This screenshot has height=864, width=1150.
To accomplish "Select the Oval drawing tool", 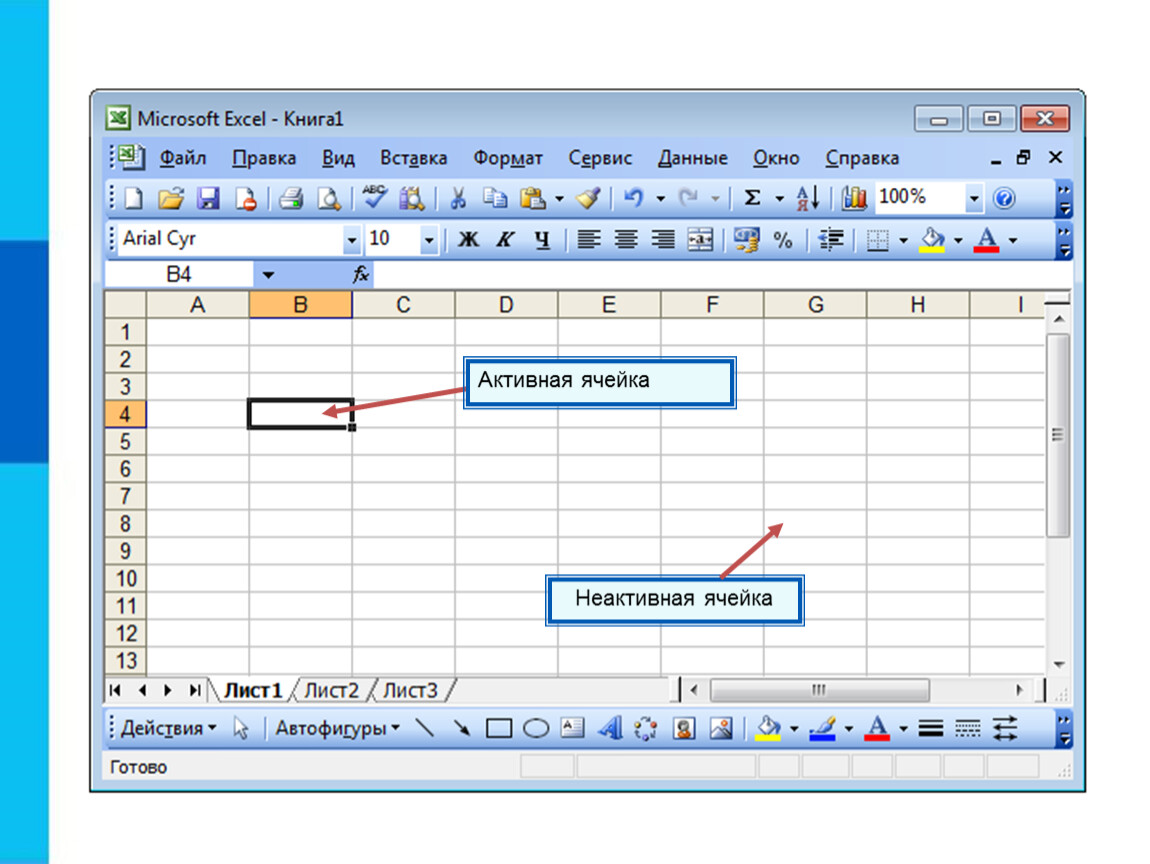I will pos(536,728).
